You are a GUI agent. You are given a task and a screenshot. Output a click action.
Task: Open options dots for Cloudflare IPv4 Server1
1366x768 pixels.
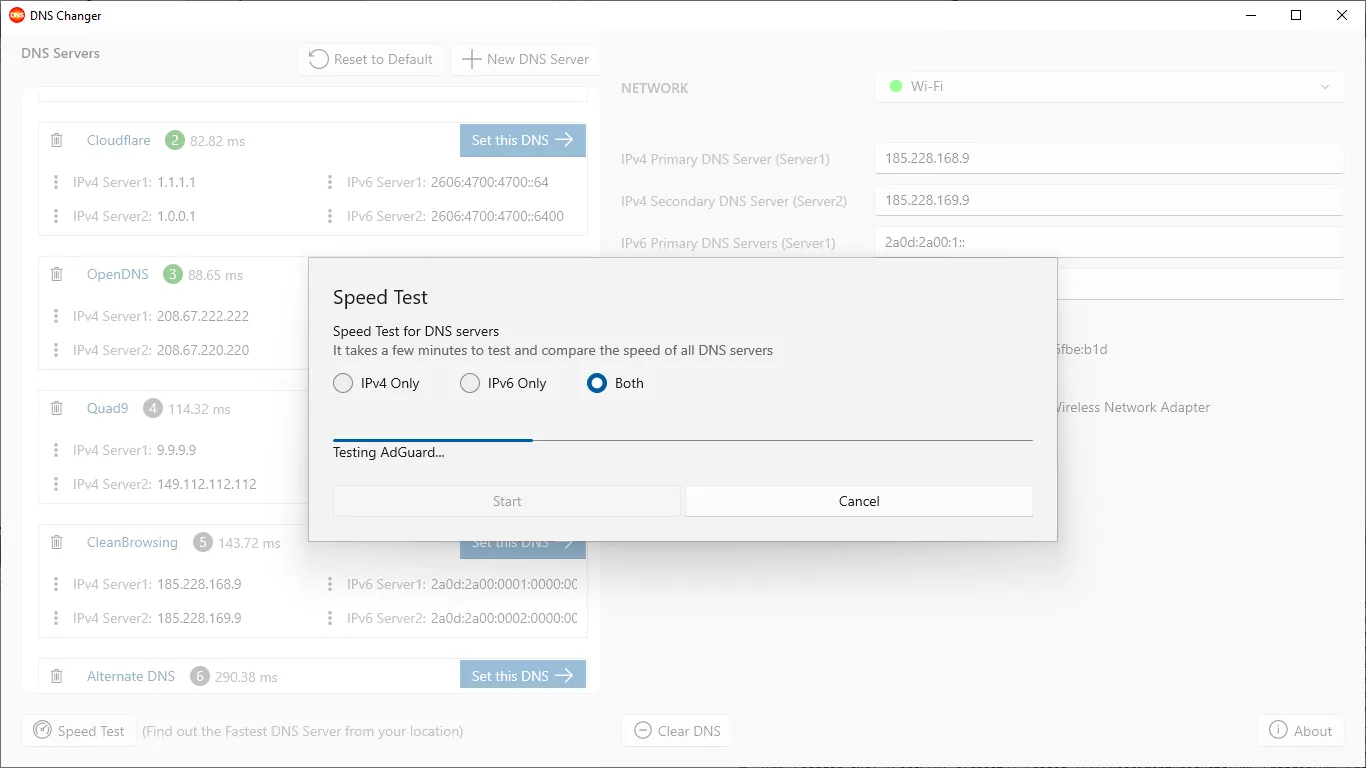(56, 182)
